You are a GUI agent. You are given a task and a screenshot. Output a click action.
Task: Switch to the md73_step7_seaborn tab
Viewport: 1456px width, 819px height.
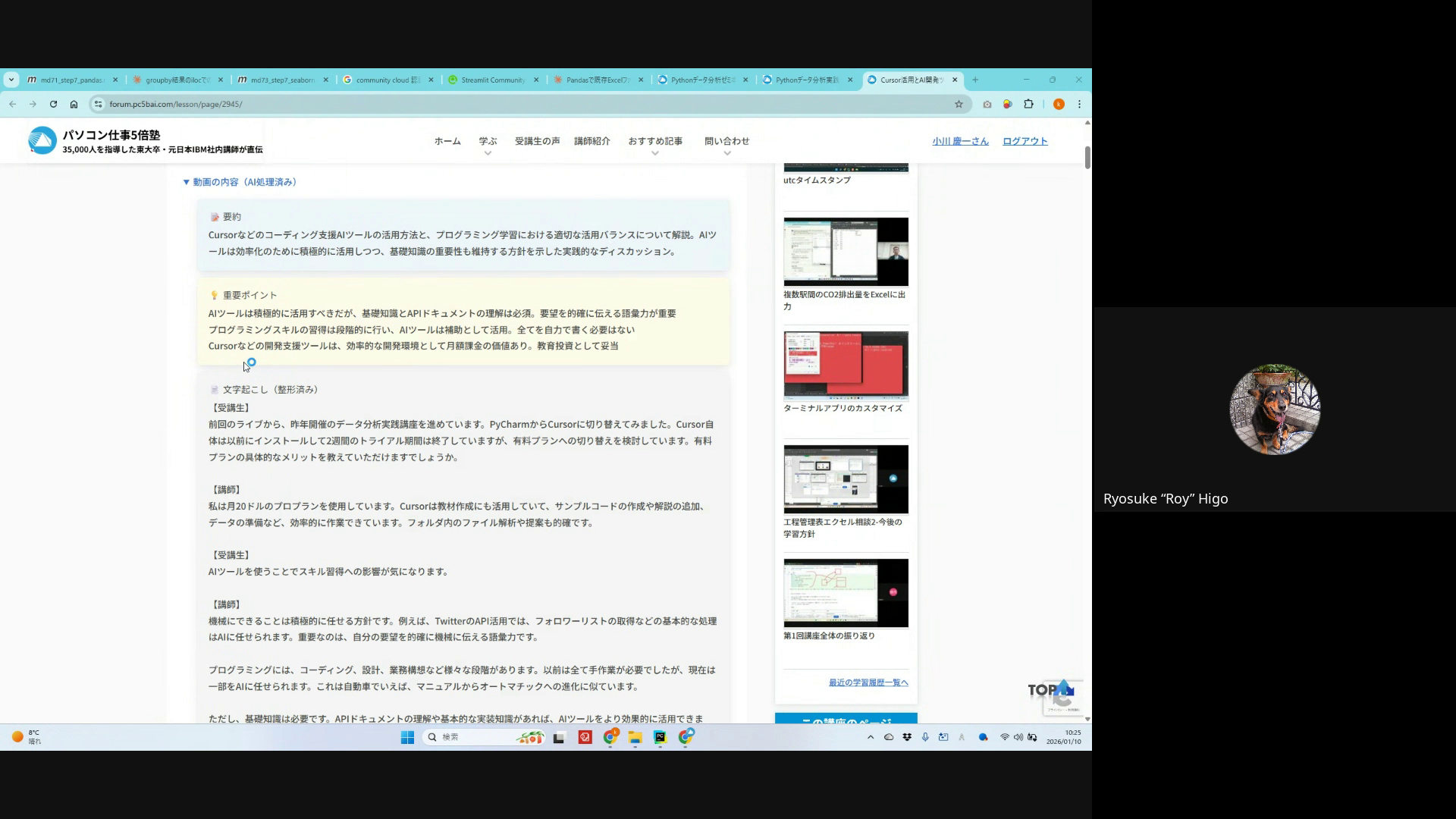[x=282, y=80]
